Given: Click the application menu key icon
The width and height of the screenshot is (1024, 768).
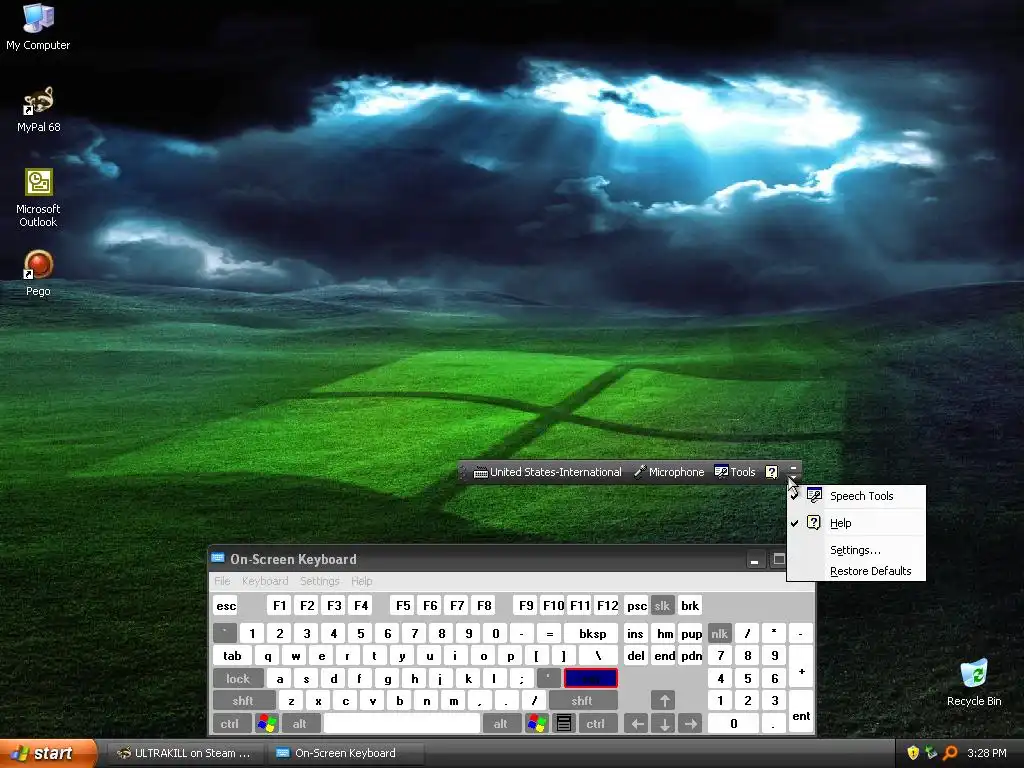Looking at the screenshot, I should tap(564, 724).
